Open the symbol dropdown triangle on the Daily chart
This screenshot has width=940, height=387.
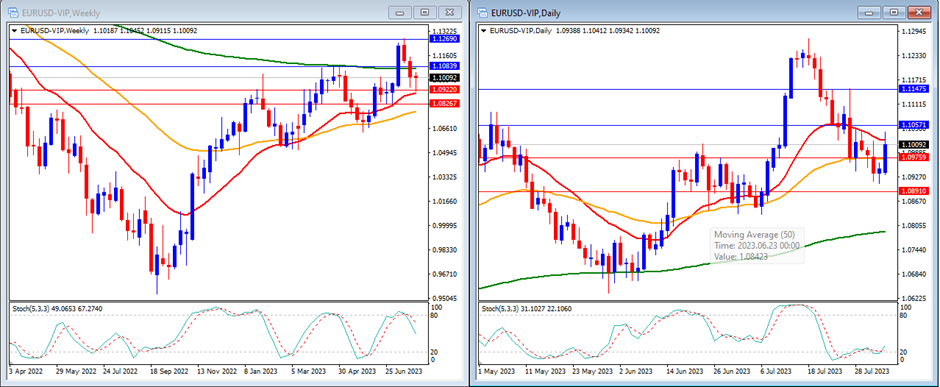tap(484, 31)
